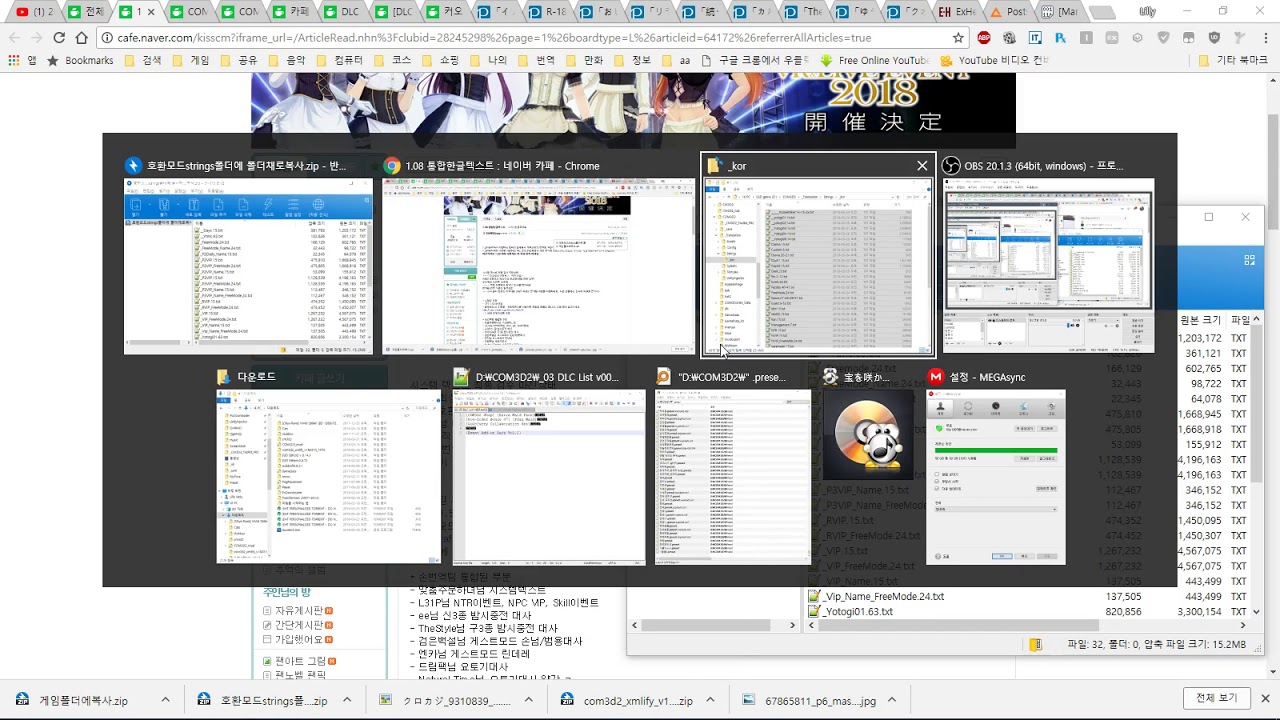Switch to the ExHe tab
The width and height of the screenshot is (1280, 720).
(x=958, y=12)
